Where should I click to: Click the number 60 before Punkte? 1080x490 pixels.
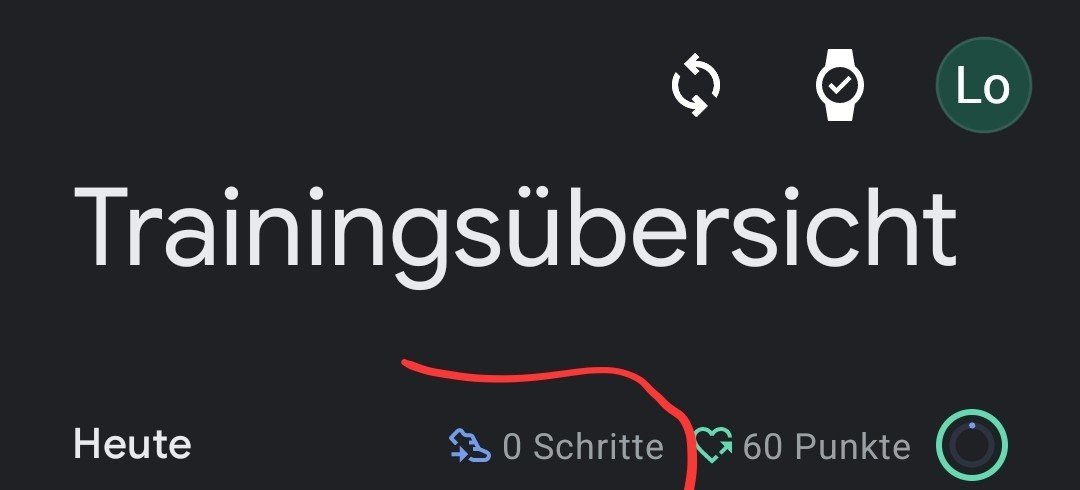pos(762,447)
